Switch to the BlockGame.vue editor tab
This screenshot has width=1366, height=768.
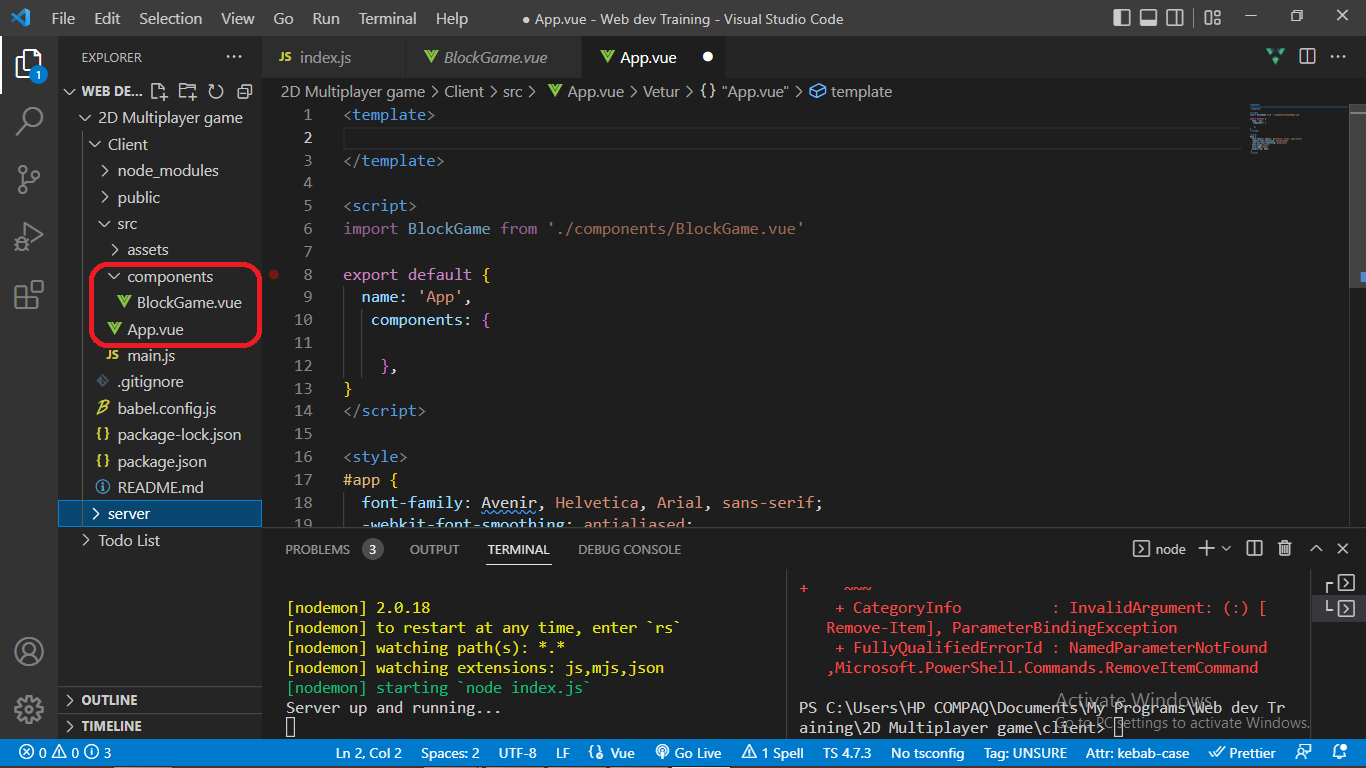495,57
